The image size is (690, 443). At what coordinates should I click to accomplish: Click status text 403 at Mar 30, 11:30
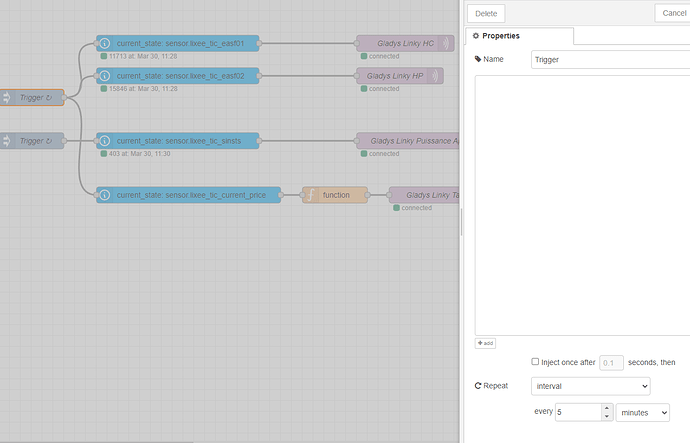point(139,154)
